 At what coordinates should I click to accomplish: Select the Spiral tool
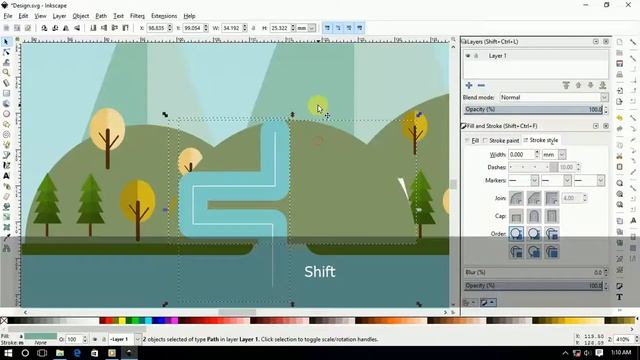6,134
